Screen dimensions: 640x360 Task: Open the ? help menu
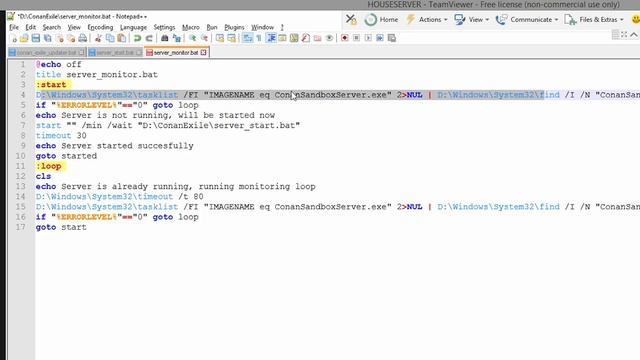coord(282,27)
